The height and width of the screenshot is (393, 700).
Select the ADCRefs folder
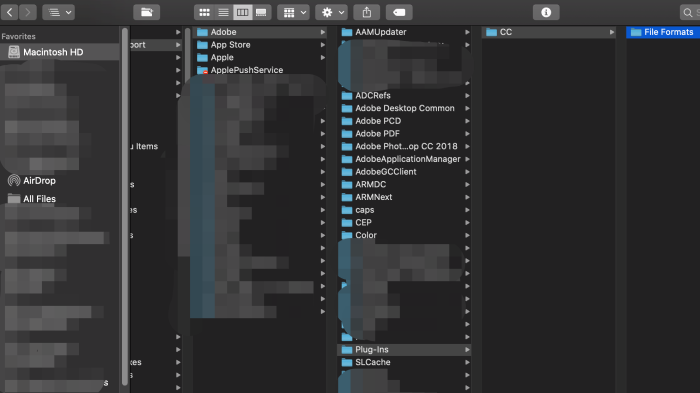405,96
